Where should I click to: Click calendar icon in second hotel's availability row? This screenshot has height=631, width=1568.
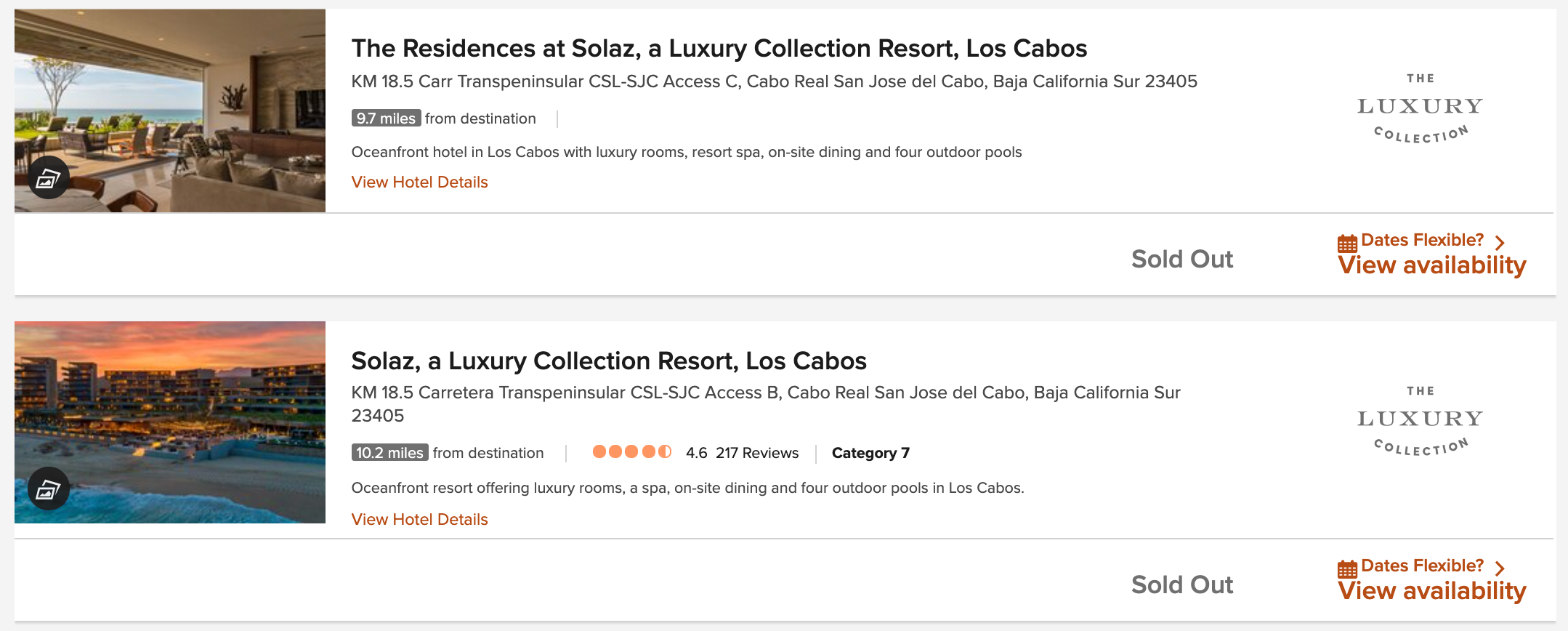[x=1347, y=568]
